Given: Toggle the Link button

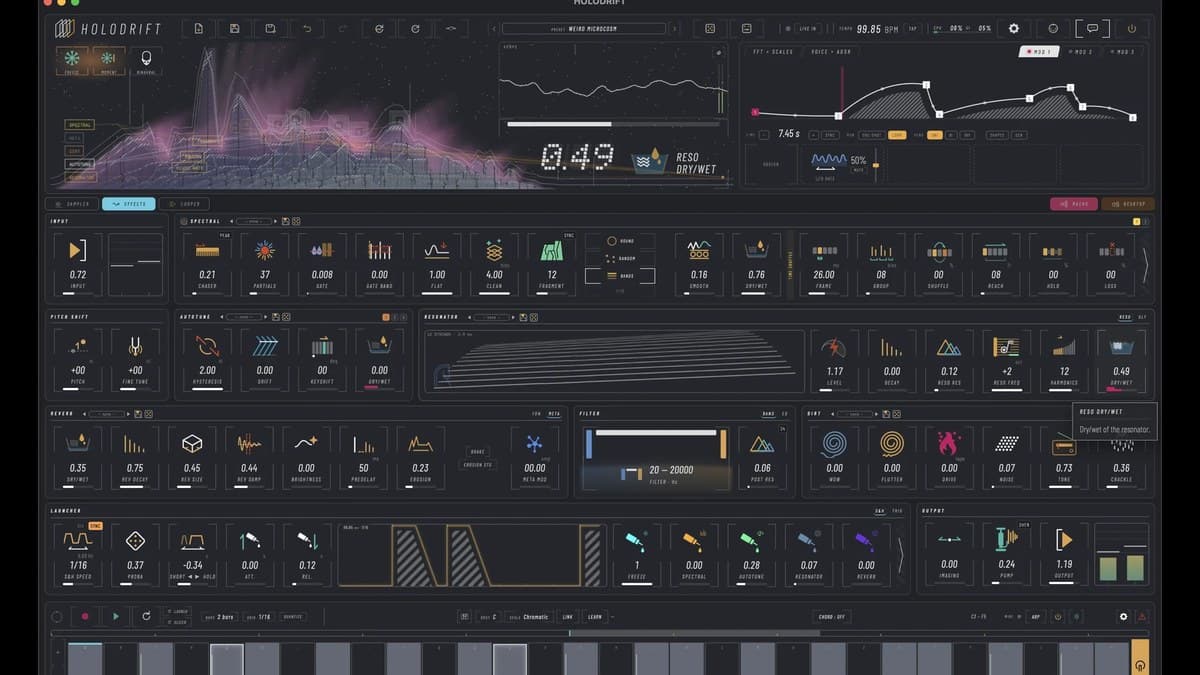Looking at the screenshot, I should (567, 617).
